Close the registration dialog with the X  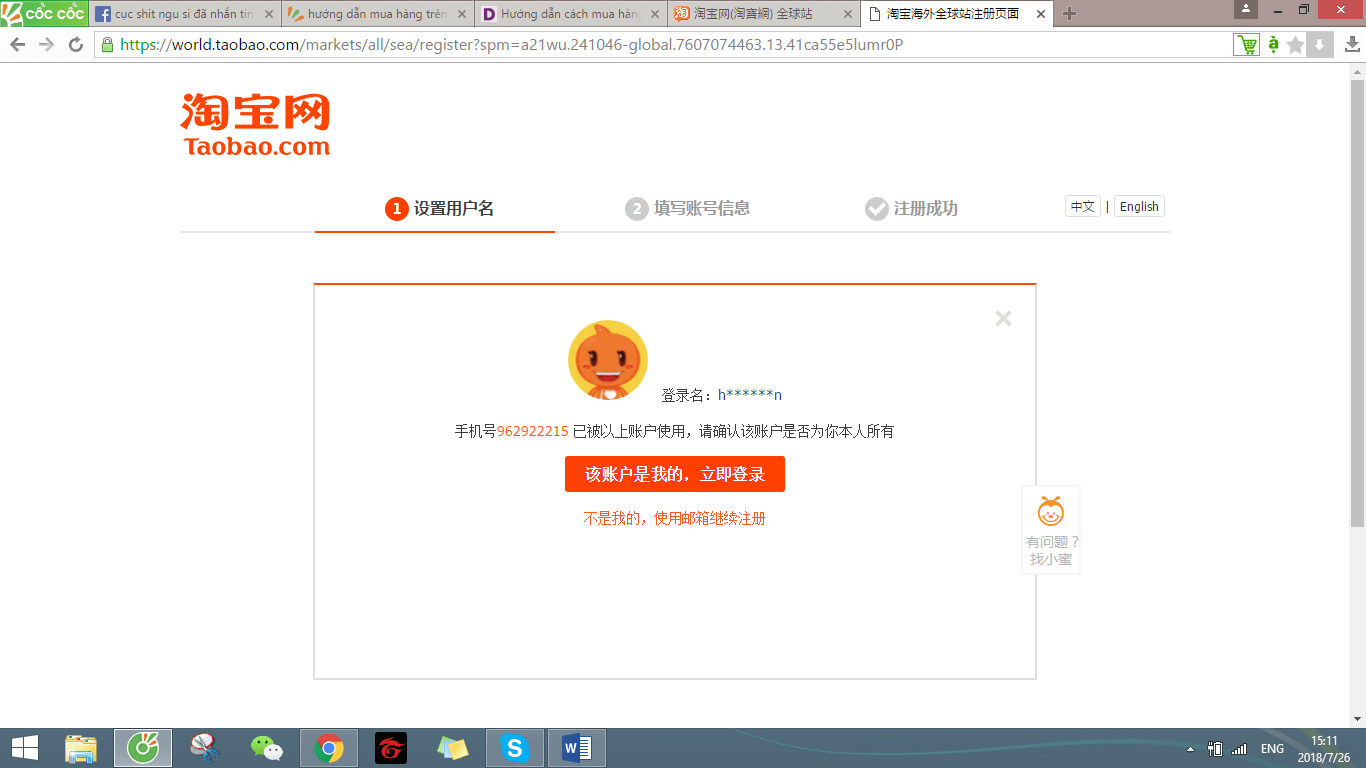[x=1003, y=318]
